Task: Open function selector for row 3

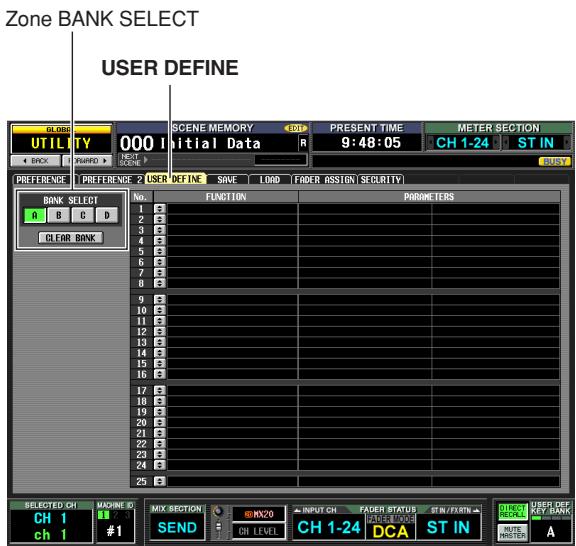Action: pyautogui.click(x=159, y=230)
